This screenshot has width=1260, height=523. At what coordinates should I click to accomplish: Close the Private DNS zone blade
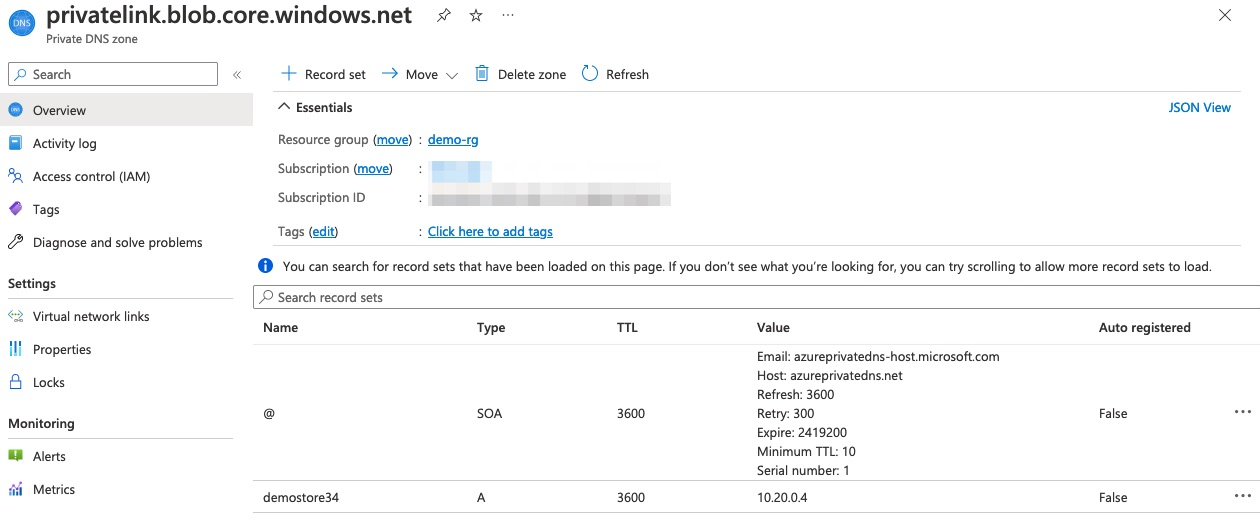(1225, 15)
